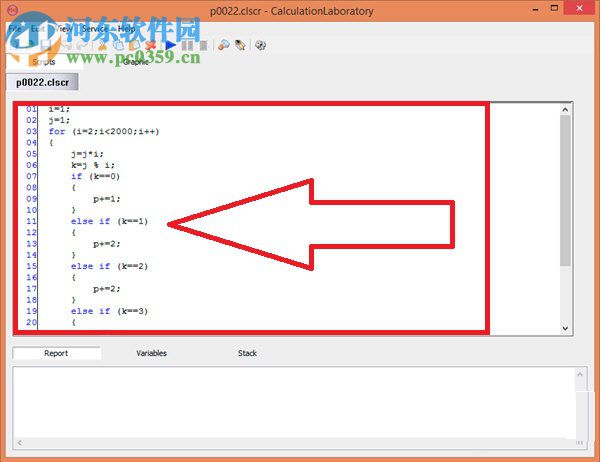Click code line 01 'i=1;'
This screenshot has width=600, height=462.
59,109
